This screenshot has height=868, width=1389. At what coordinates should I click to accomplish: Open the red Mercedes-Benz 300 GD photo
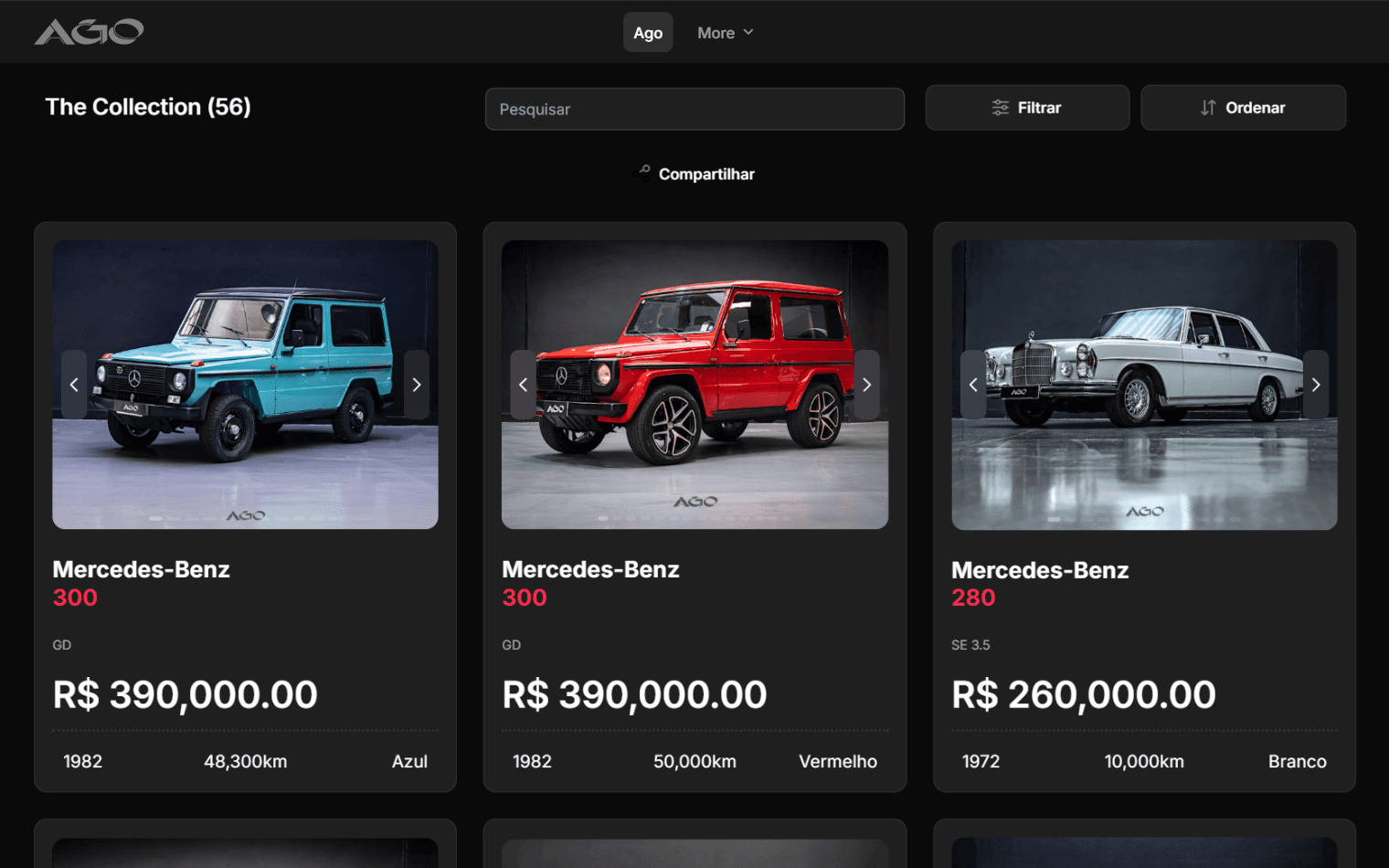pos(694,385)
